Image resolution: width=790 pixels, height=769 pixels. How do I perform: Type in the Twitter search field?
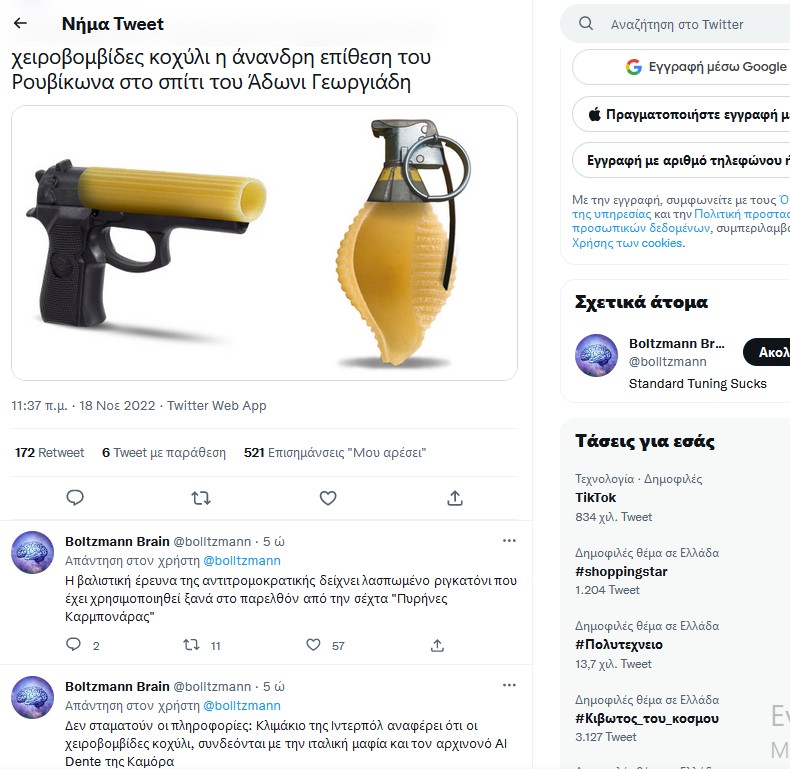(x=690, y=24)
